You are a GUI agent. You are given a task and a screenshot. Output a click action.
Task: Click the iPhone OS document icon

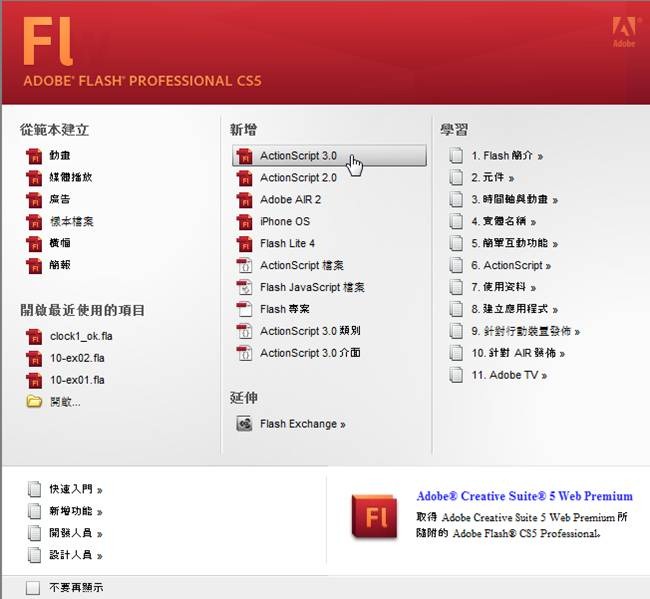[x=244, y=223]
